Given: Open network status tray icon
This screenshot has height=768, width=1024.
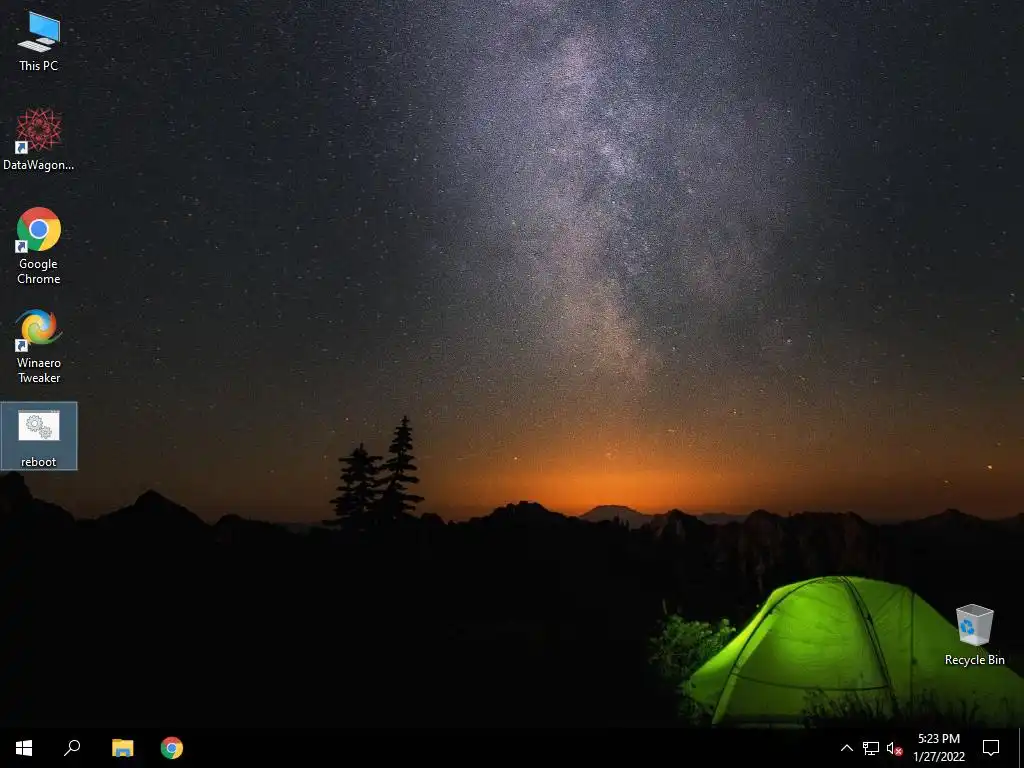Looking at the screenshot, I should [x=871, y=748].
